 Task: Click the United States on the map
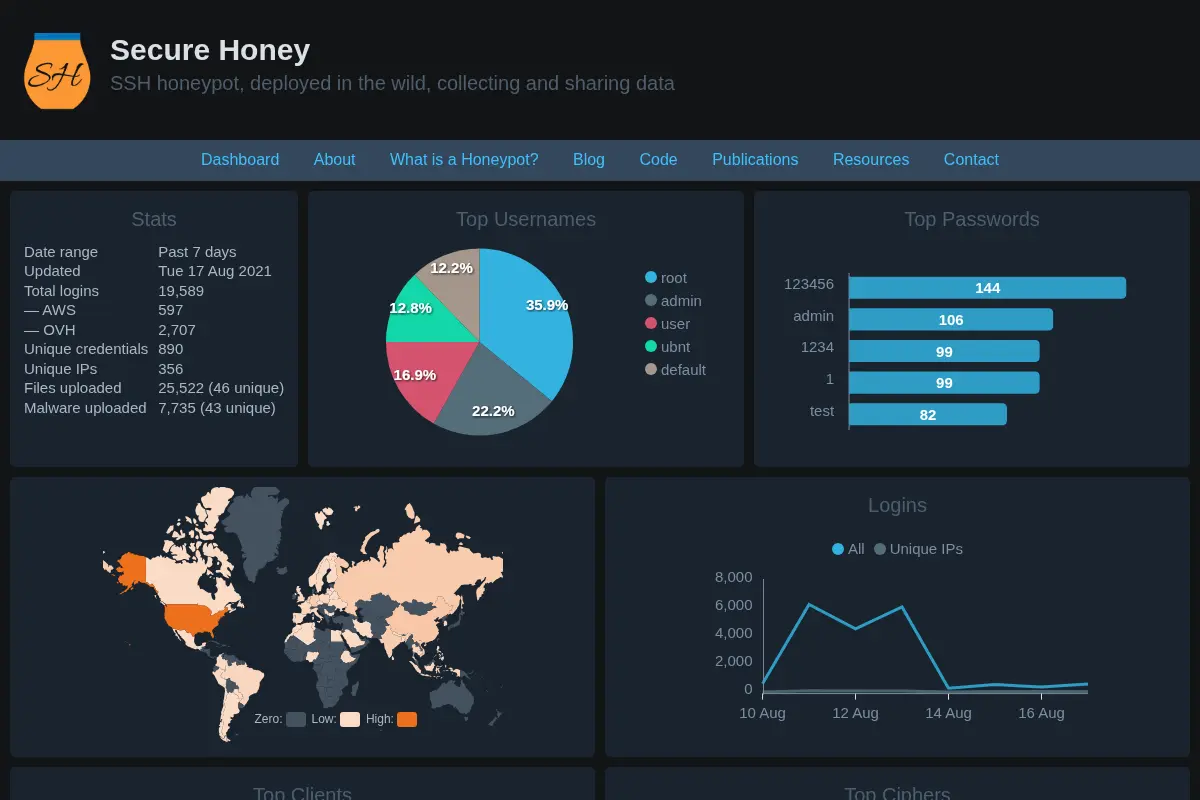pyautogui.click(x=195, y=620)
